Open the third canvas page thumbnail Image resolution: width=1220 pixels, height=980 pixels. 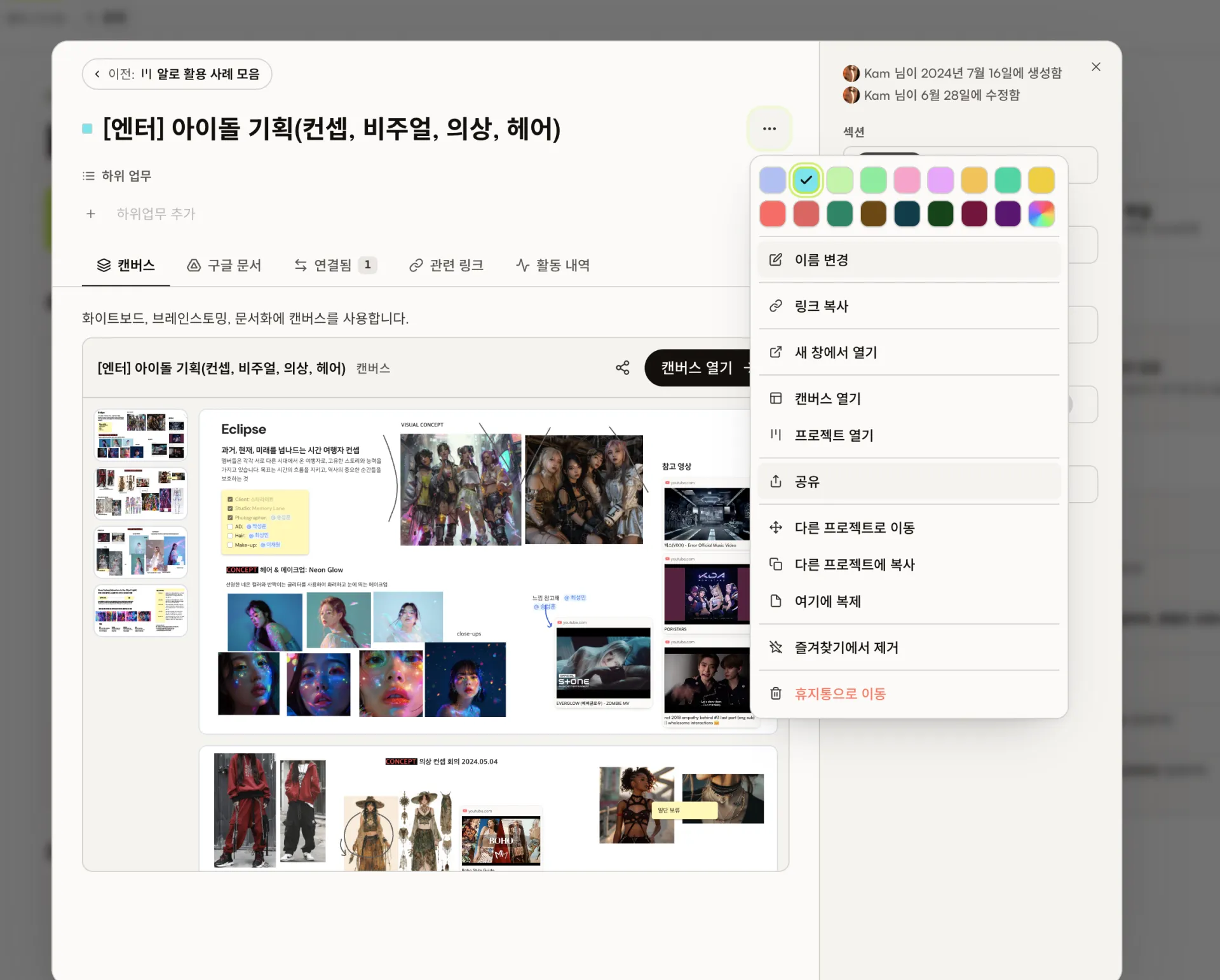point(140,552)
